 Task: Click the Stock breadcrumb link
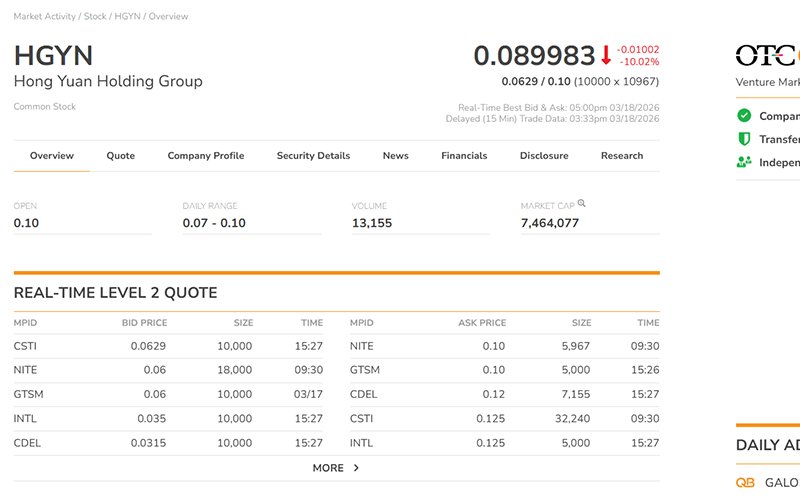click(95, 16)
